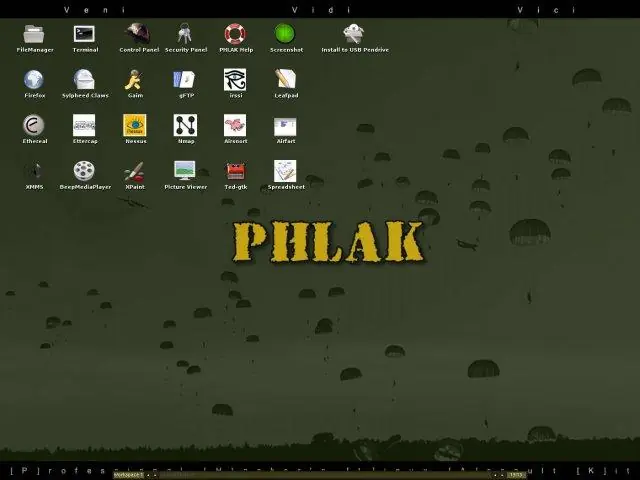Open the gFTP client icon
Image resolution: width=640 pixels, height=480 pixels.
(x=184, y=80)
